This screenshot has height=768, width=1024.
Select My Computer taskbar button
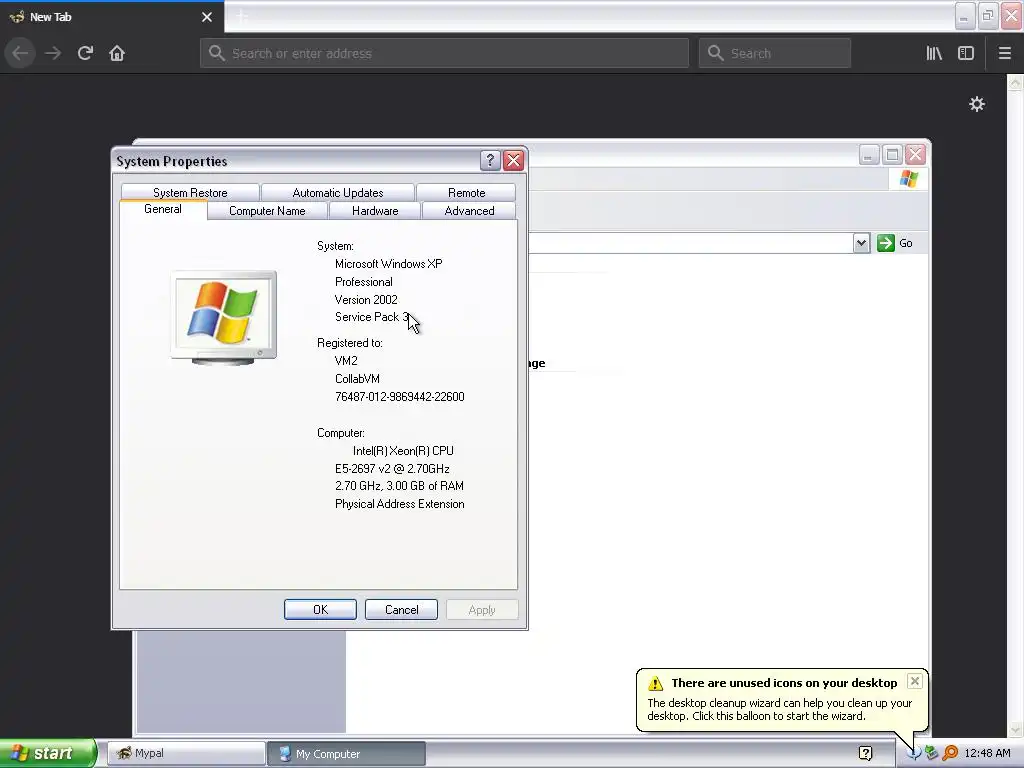pyautogui.click(x=347, y=753)
